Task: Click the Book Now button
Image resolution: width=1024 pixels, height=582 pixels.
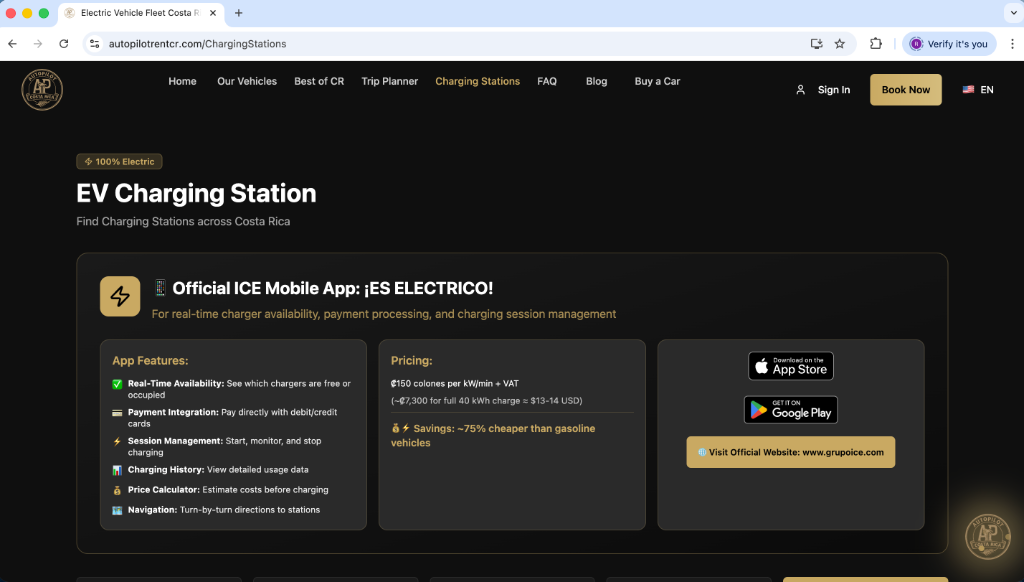Action: (906, 89)
